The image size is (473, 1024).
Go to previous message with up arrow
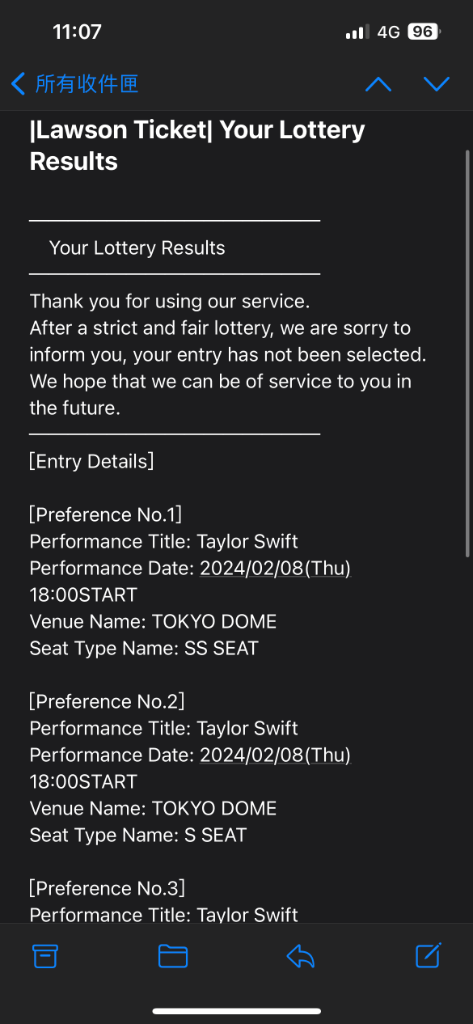pyautogui.click(x=378, y=84)
